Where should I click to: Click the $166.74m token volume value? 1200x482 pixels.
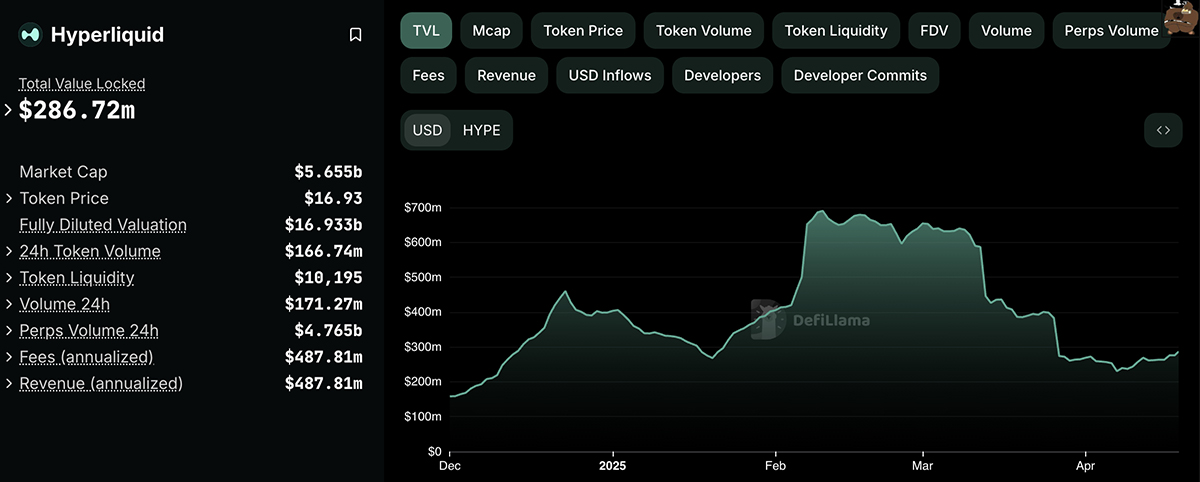click(x=323, y=251)
